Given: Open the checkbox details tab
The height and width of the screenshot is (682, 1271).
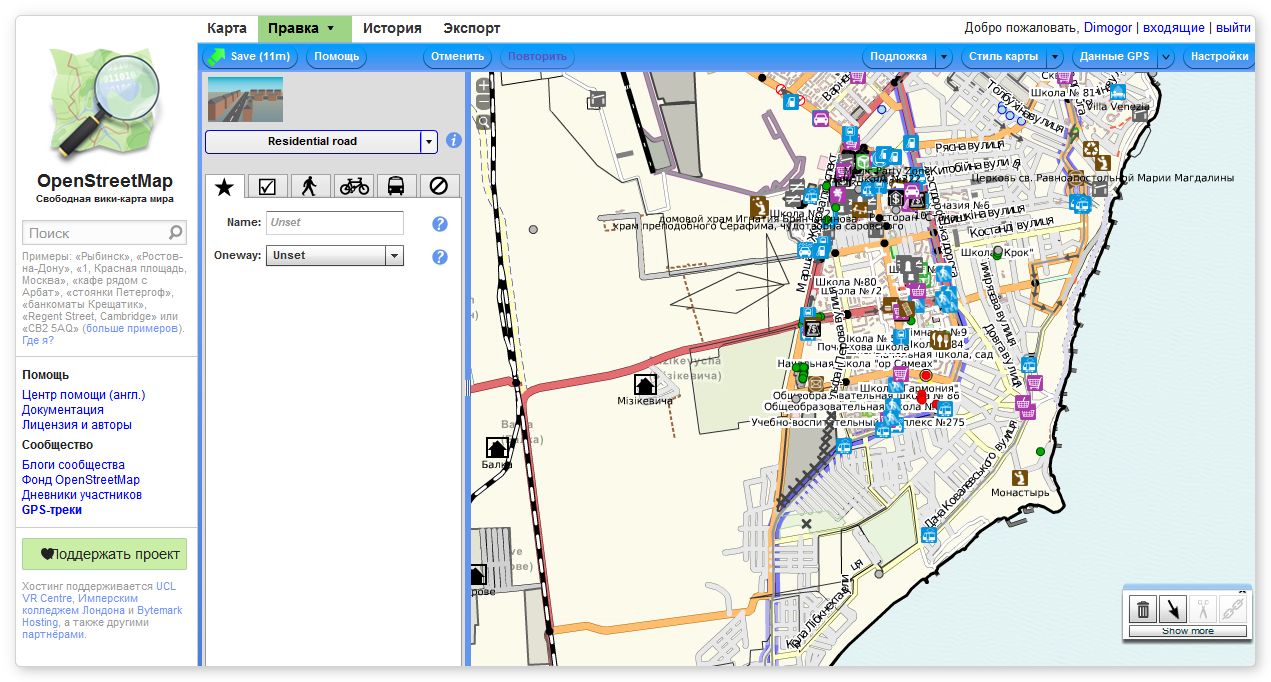Looking at the screenshot, I should [267, 186].
